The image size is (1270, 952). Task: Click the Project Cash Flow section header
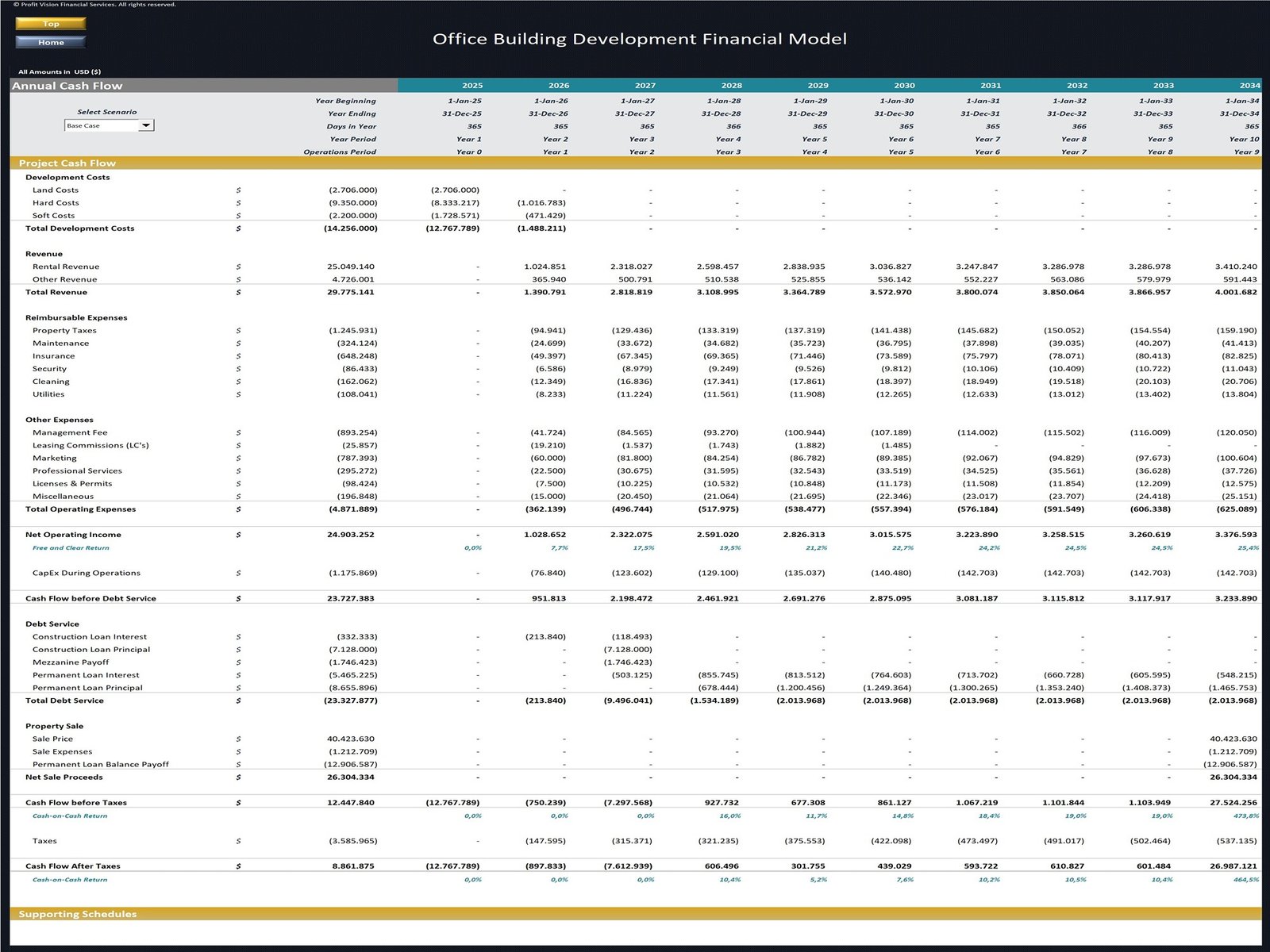click(67, 163)
